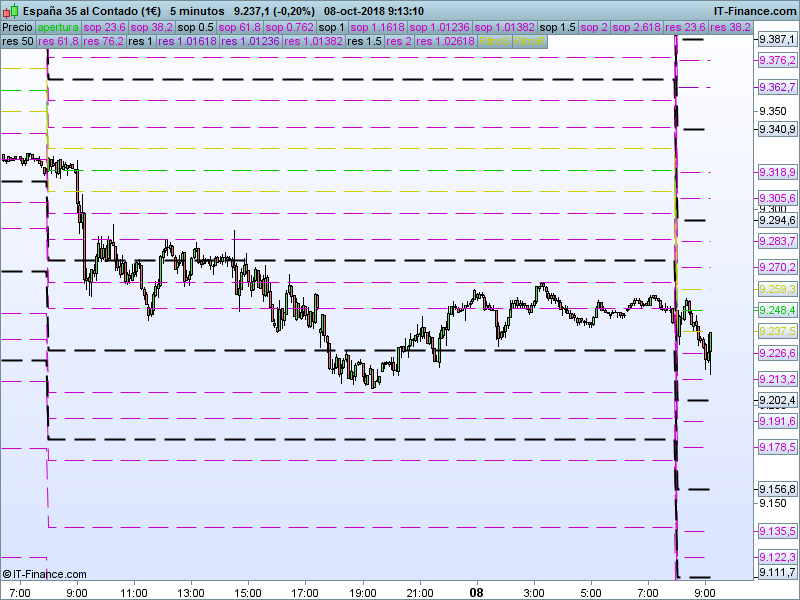Viewport: 800px width, 600px height.
Task: Click the IT-Finance.com label in the title bar
Action: pos(754,11)
